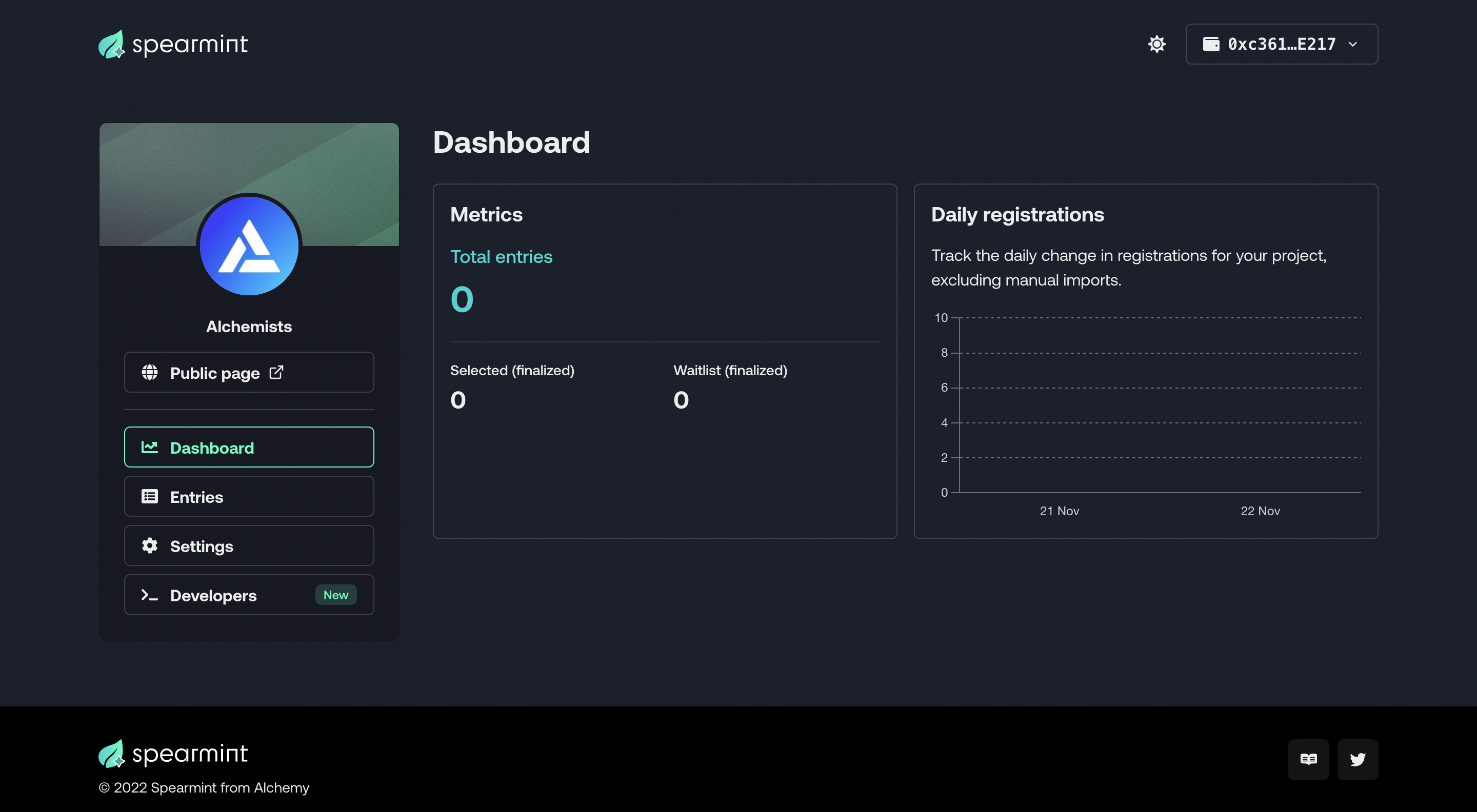Click the wallet icon in the header

tap(1211, 44)
